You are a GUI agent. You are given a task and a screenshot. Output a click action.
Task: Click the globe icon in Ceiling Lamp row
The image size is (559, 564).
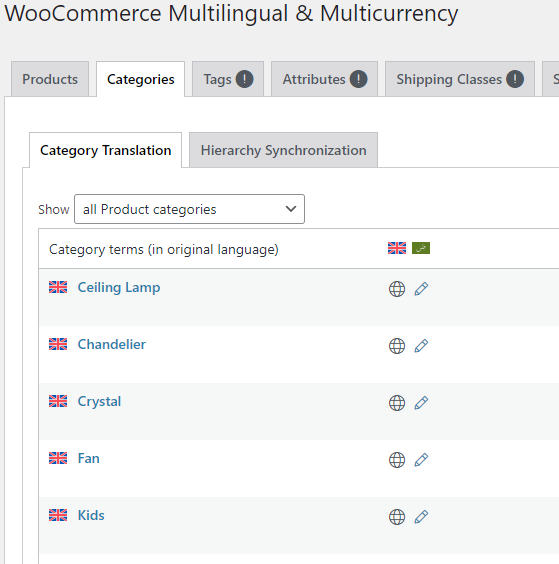coord(397,289)
